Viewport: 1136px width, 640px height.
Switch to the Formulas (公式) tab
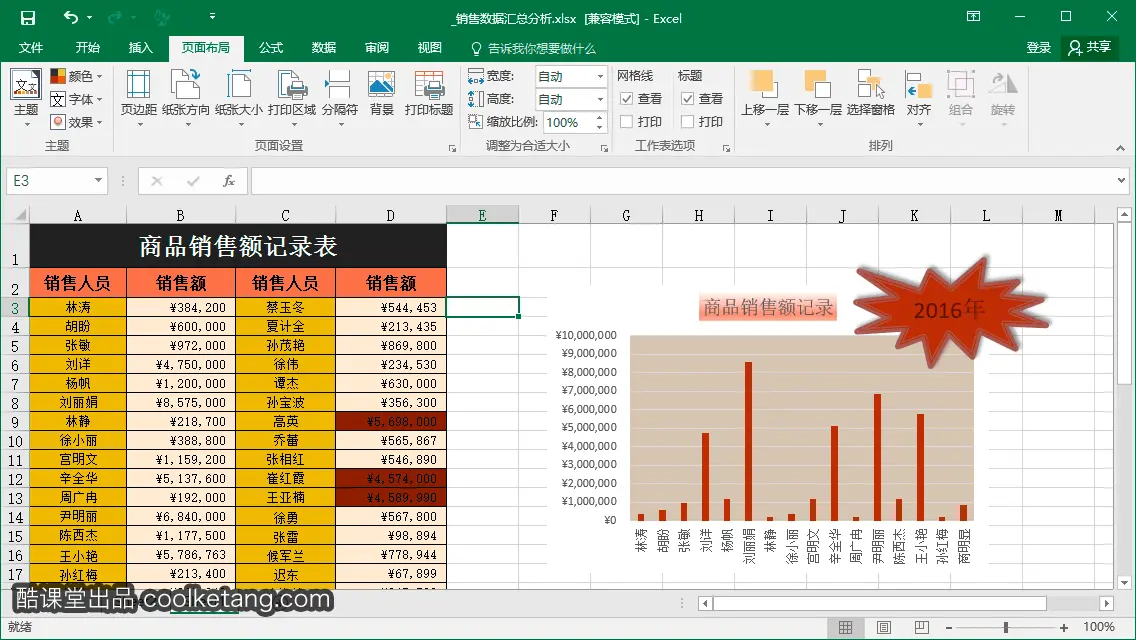[x=271, y=48]
